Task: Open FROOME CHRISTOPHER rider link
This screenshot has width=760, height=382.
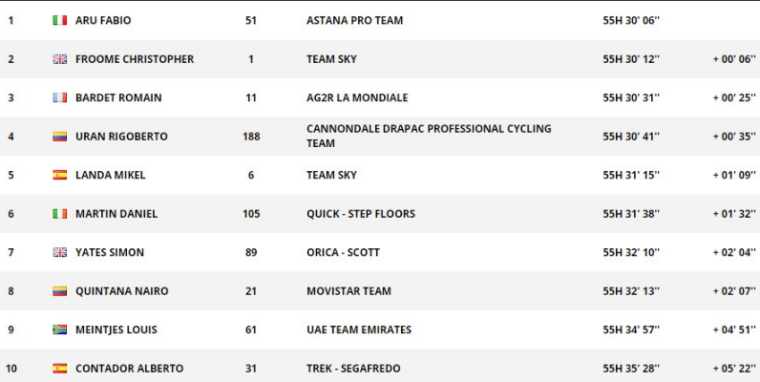Action: pyautogui.click(x=135, y=59)
